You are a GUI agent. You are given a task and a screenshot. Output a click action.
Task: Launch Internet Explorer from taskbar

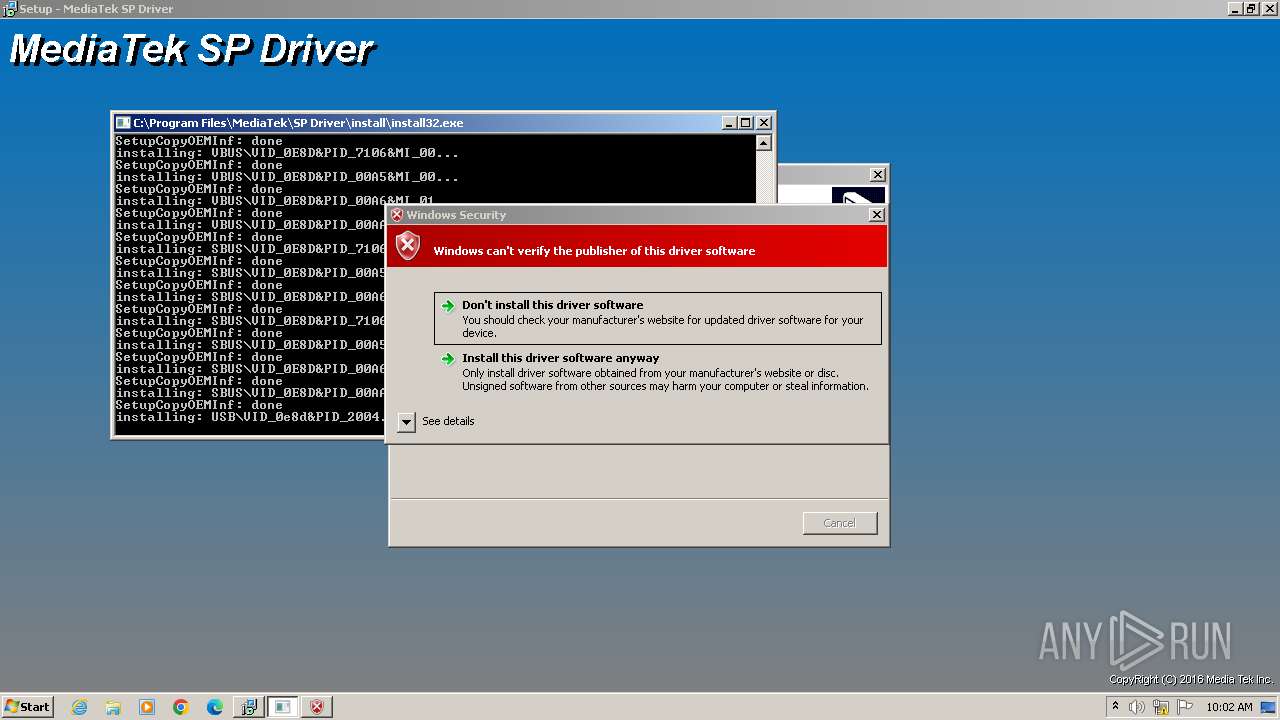pyautogui.click(x=80, y=707)
